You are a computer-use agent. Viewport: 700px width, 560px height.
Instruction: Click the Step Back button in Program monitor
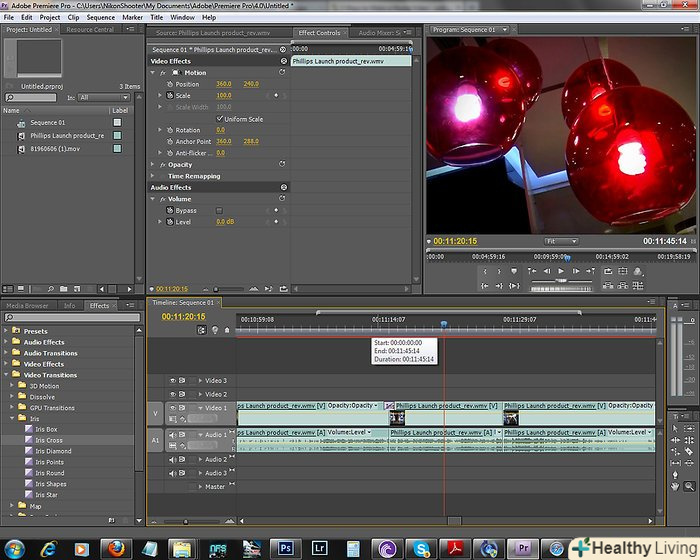546,271
